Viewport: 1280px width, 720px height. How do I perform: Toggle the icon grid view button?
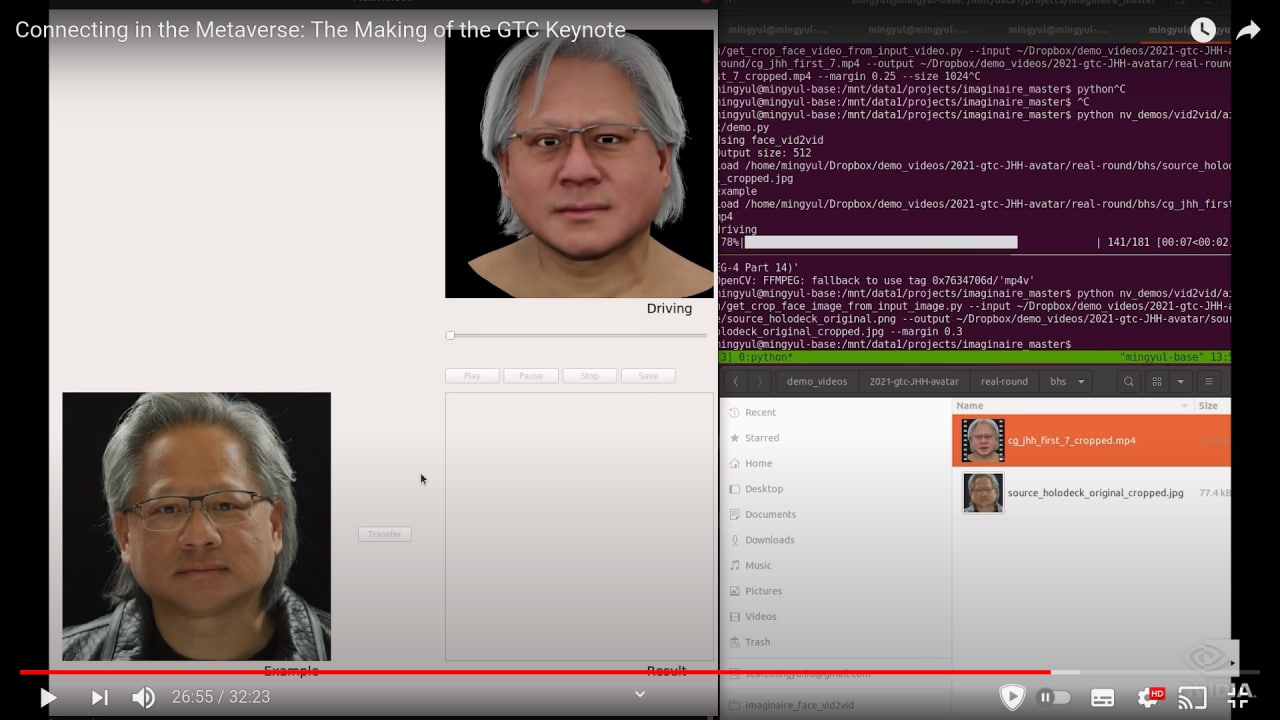pos(1157,381)
